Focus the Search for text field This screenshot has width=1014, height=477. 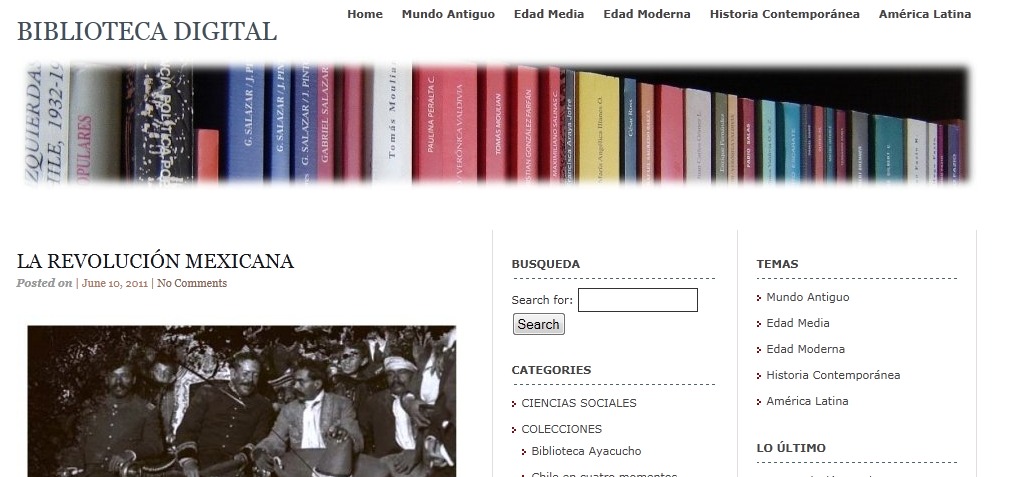click(x=638, y=300)
